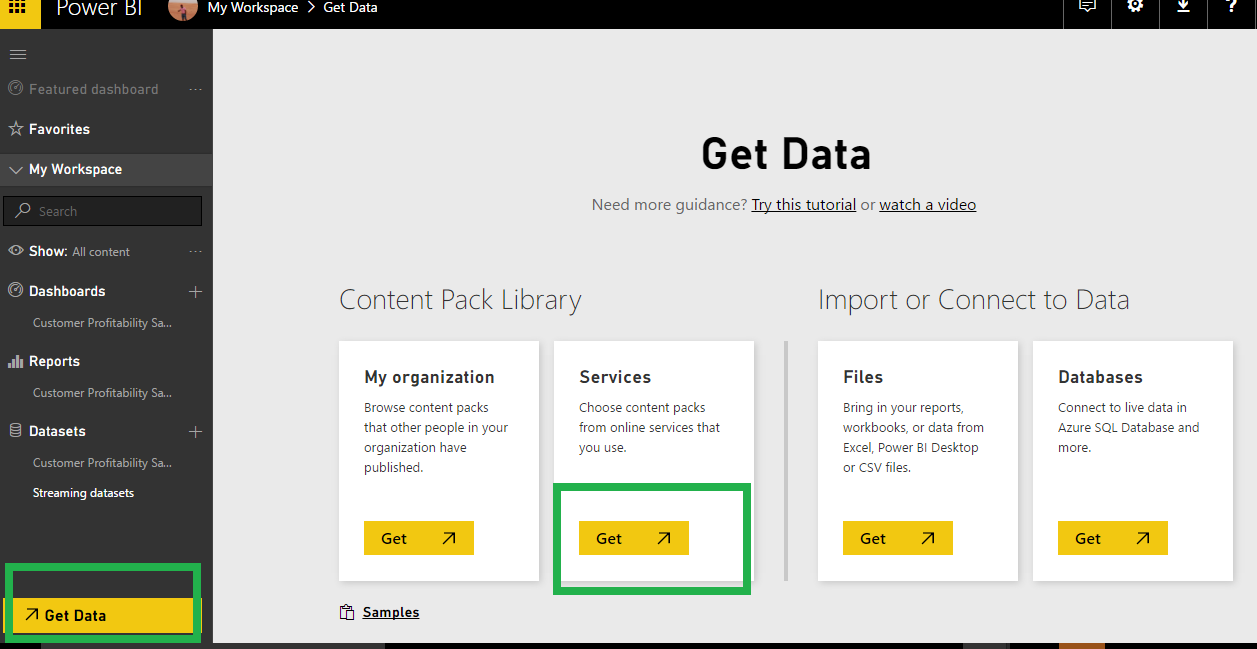Click the yellow Get Data button in sidebar

click(x=101, y=615)
